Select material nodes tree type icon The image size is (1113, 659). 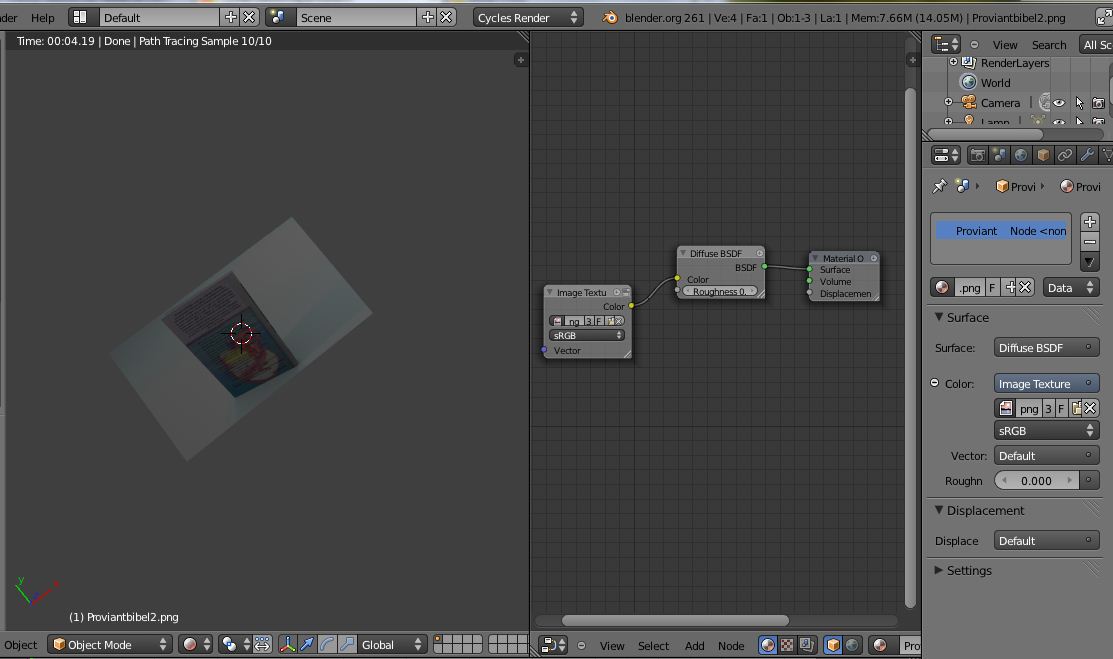tap(767, 645)
